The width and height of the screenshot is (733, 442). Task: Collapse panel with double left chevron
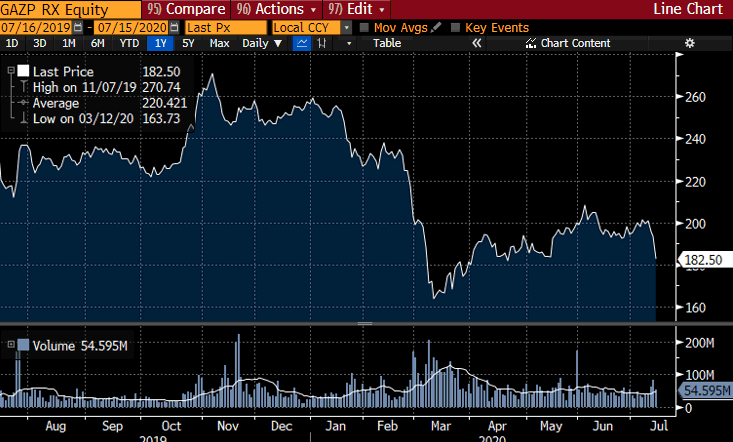(x=476, y=43)
